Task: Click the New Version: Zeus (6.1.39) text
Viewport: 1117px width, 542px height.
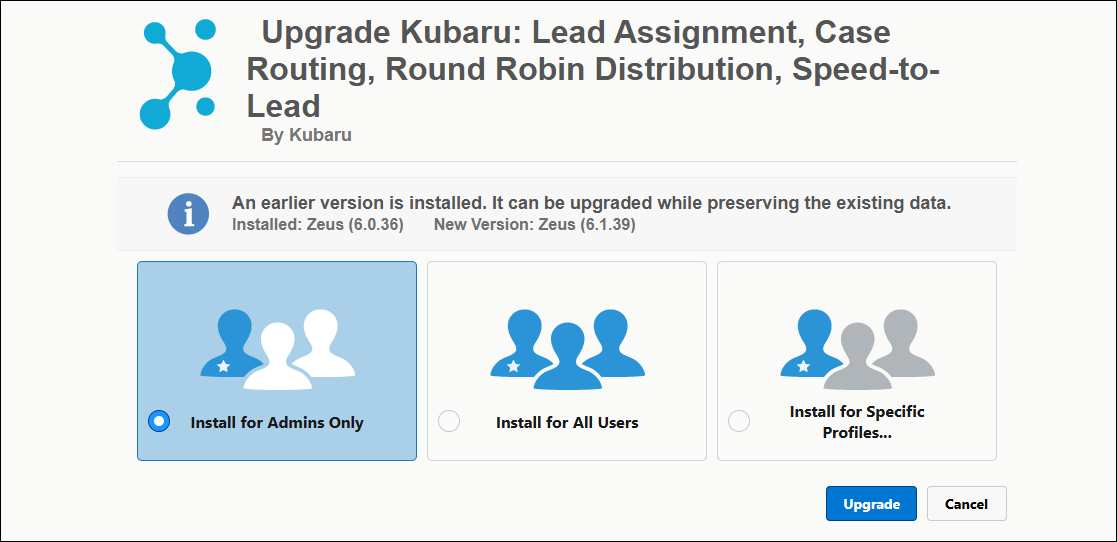Action: coord(535,225)
